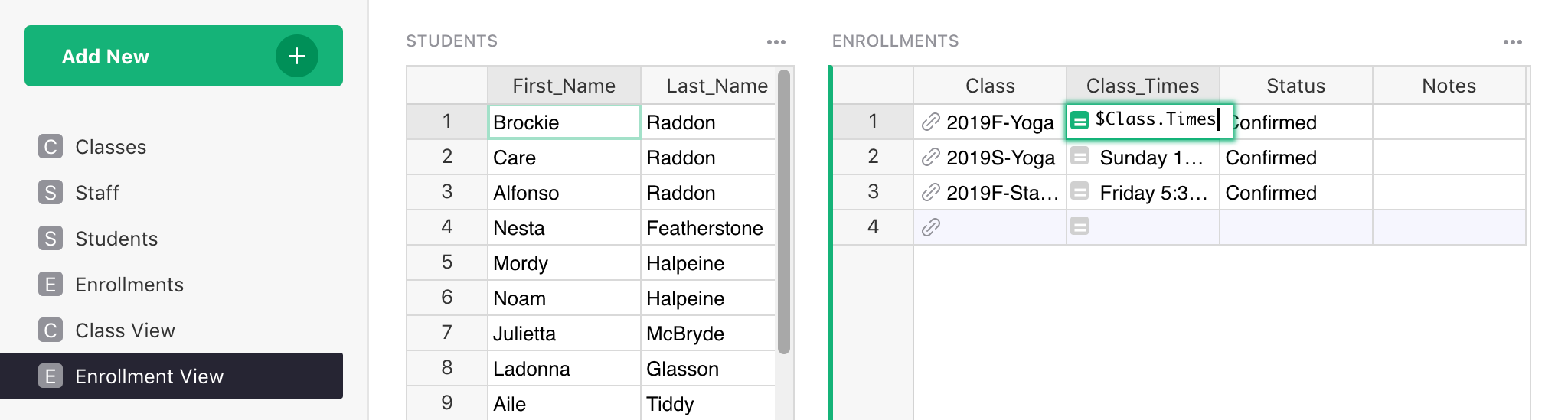Click the Add New button
Image resolution: width=1568 pixels, height=420 pixels.
[x=184, y=56]
